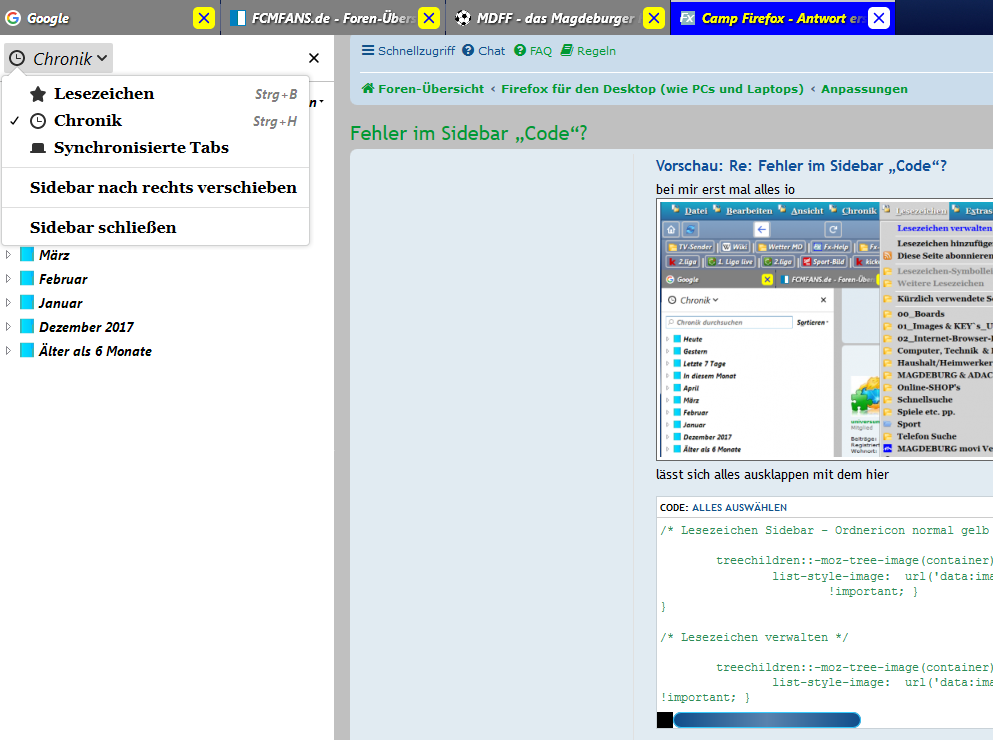
Task: Switch to the MDFF das Magdeburger tab
Action: tap(557, 18)
